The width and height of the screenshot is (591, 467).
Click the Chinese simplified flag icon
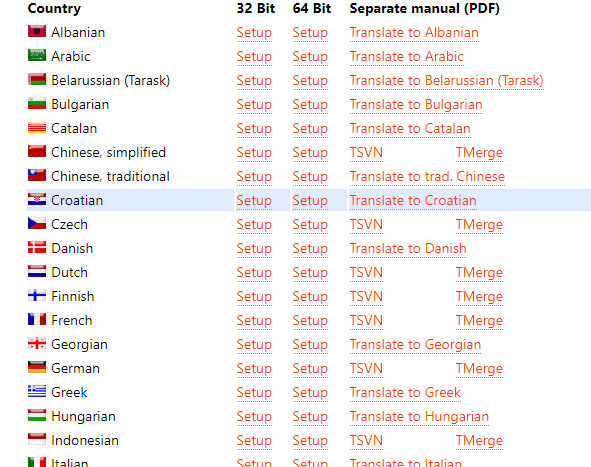37,152
